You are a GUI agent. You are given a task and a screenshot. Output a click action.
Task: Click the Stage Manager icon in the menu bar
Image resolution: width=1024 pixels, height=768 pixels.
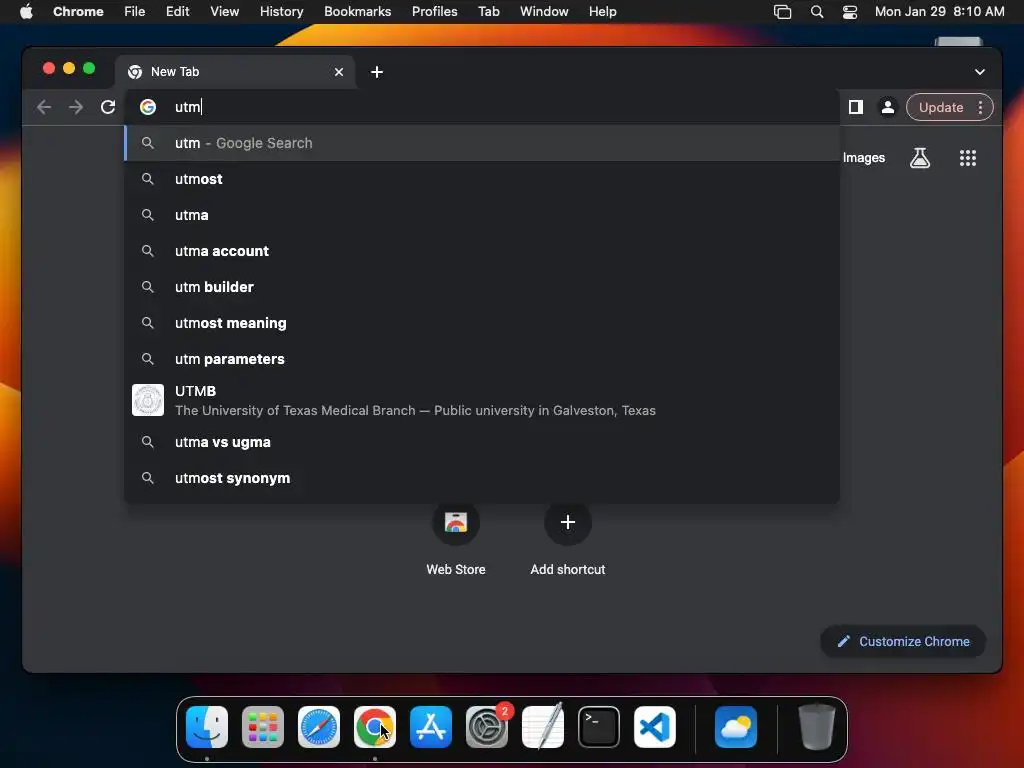point(782,12)
